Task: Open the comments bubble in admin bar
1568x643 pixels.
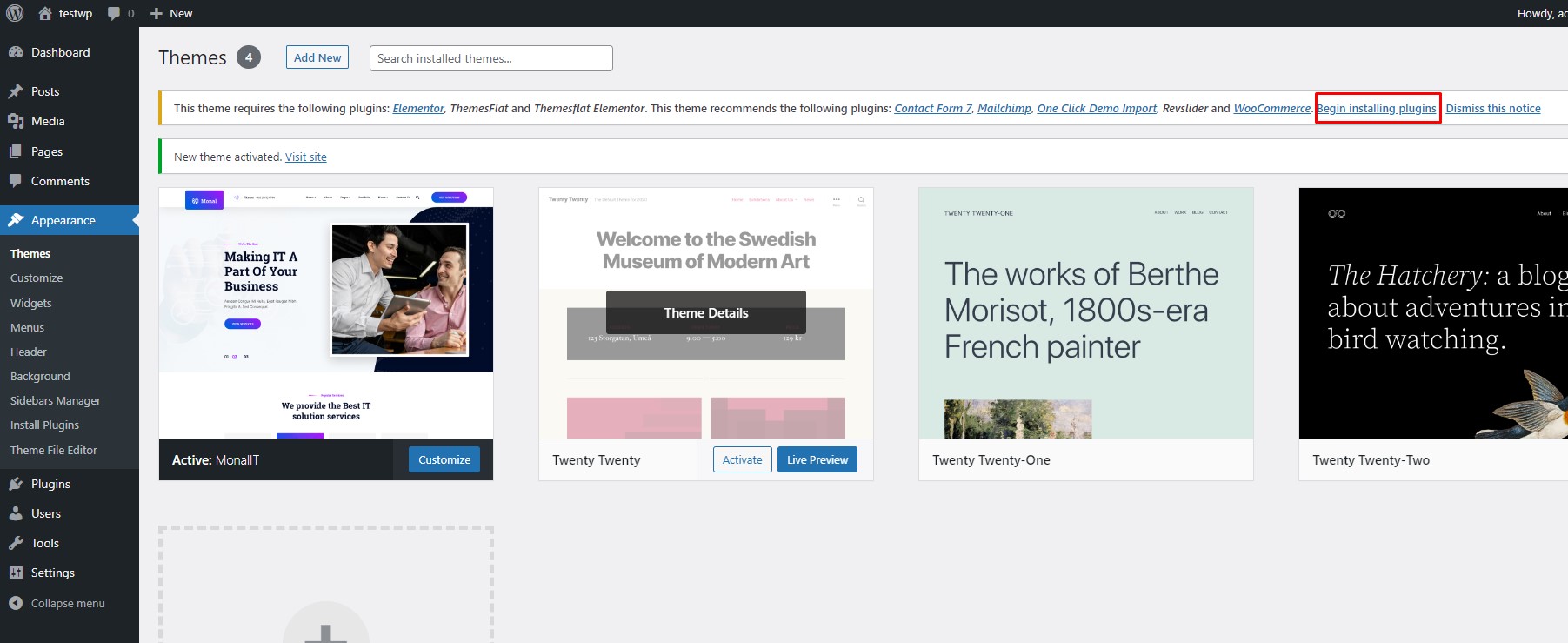Action: [114, 13]
